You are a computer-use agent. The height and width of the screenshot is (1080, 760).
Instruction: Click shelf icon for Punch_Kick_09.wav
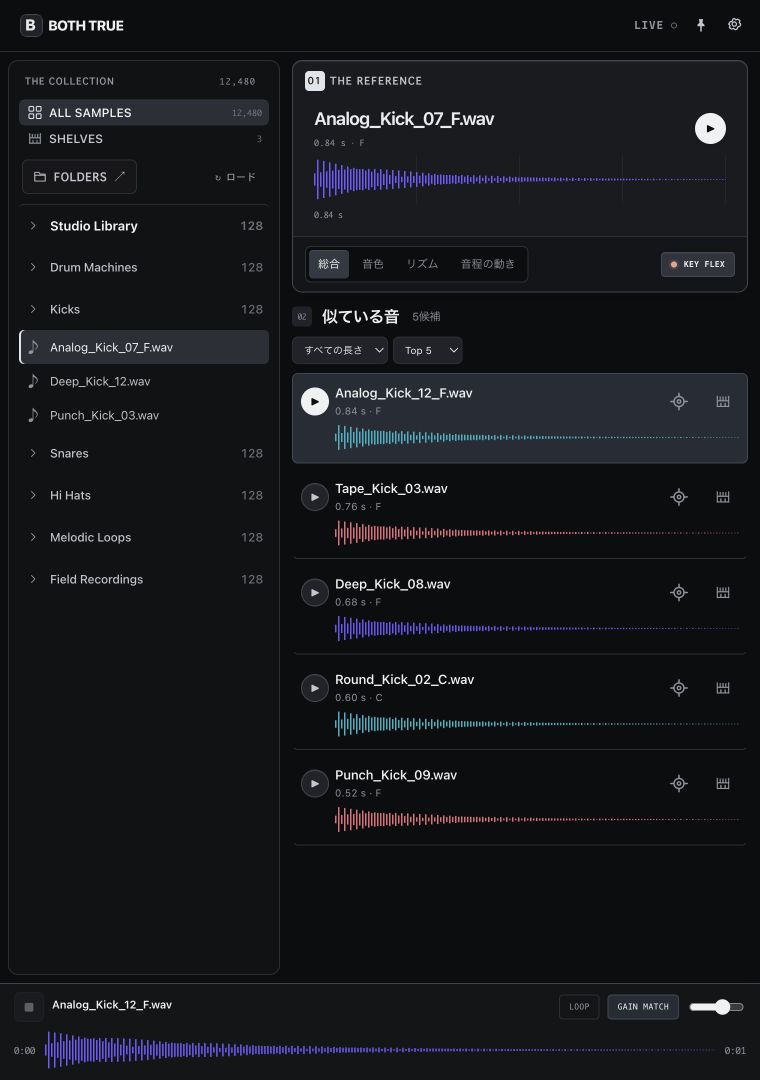[723, 783]
